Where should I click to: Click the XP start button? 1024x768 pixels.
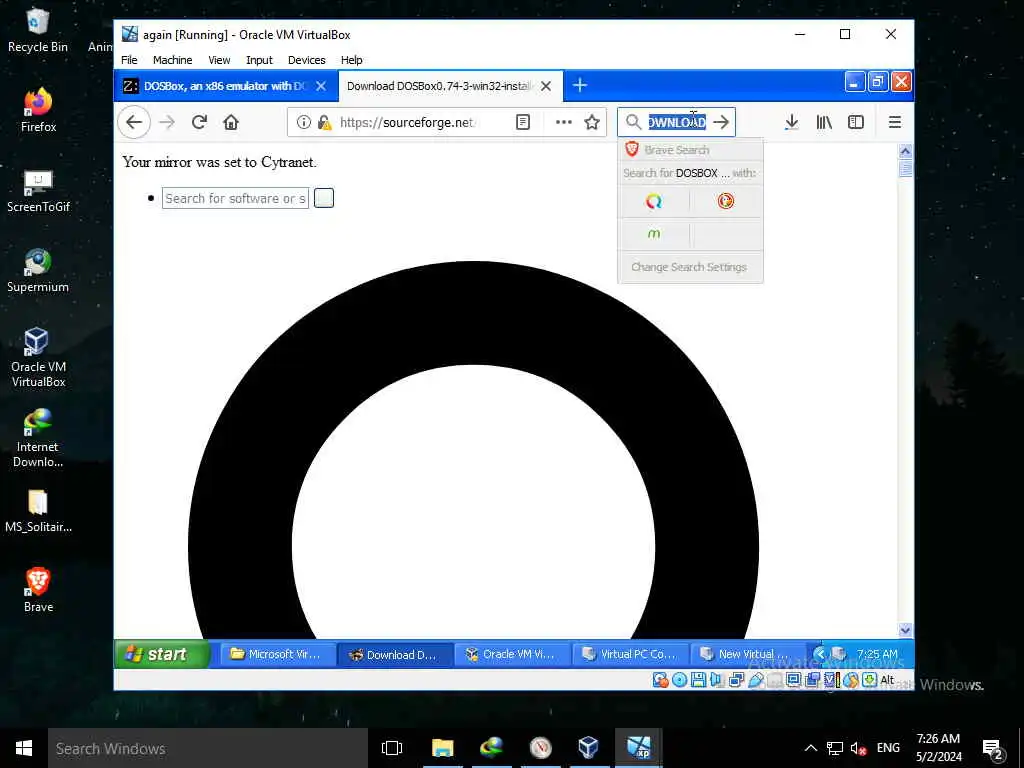(x=162, y=654)
